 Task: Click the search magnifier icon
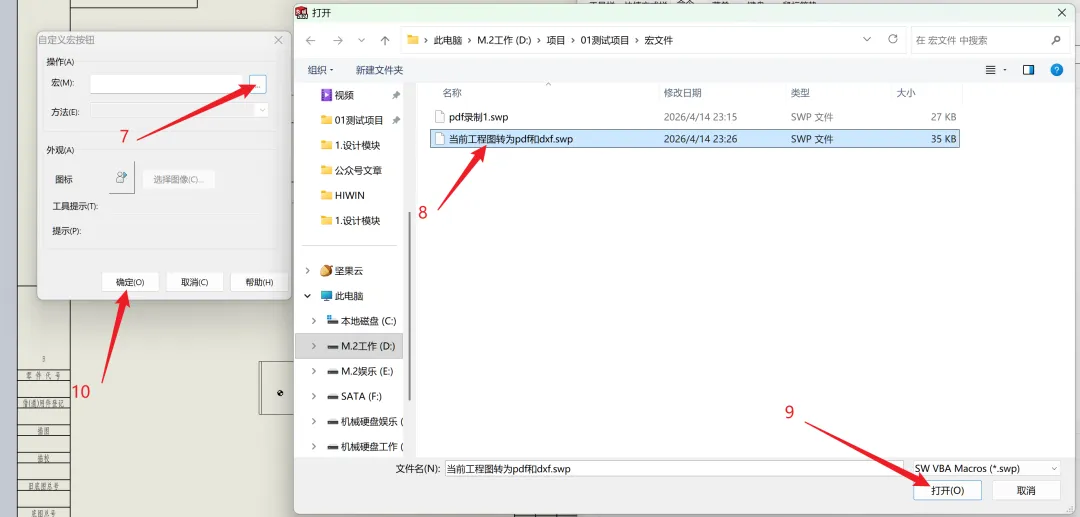pos(1056,41)
